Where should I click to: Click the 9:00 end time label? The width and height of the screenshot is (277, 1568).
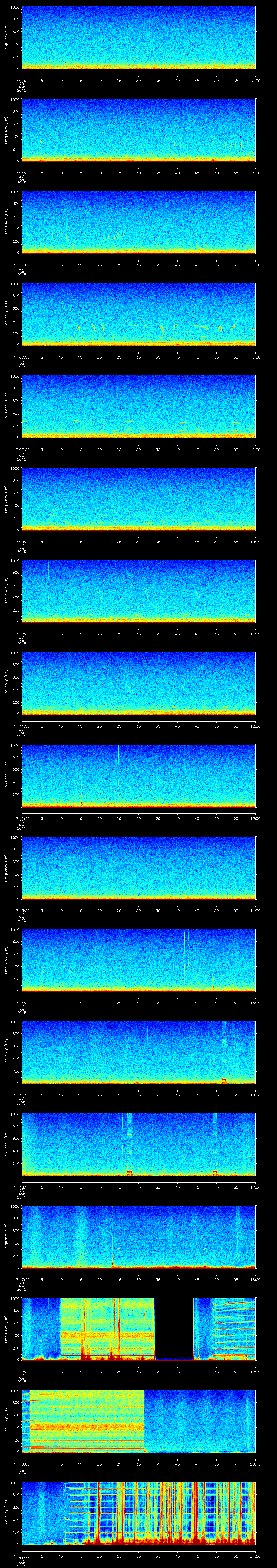pos(256,449)
